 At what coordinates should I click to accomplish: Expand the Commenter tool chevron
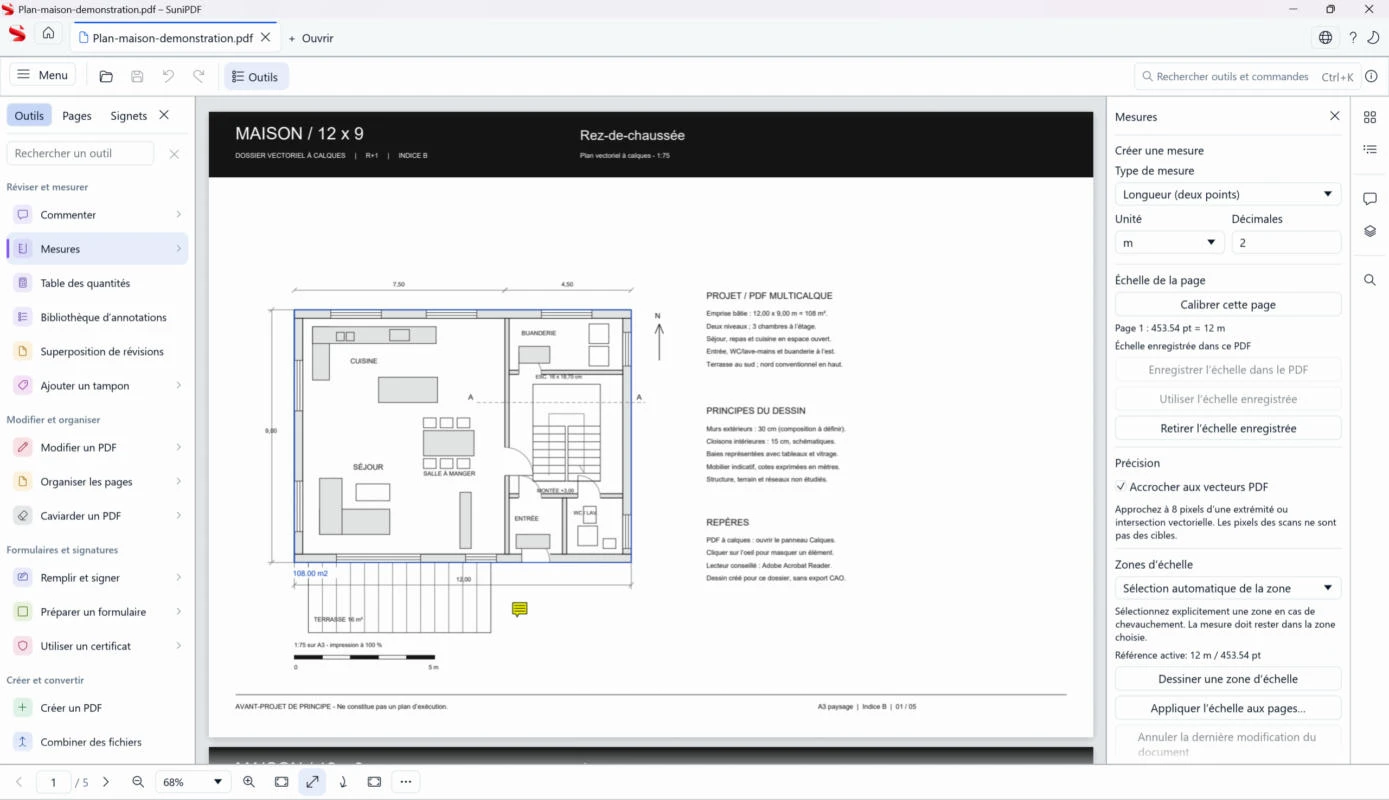tap(179, 214)
